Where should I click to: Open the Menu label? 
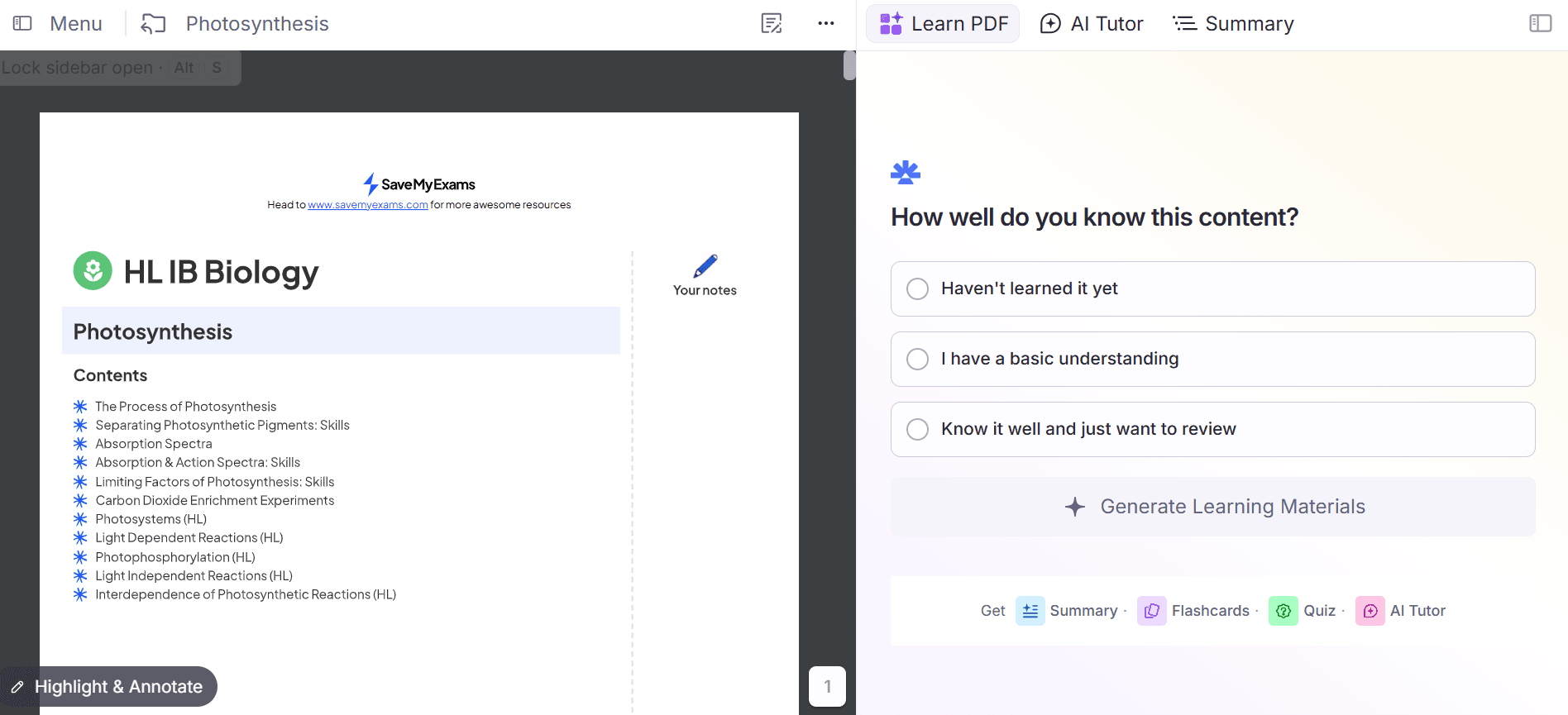click(x=76, y=23)
